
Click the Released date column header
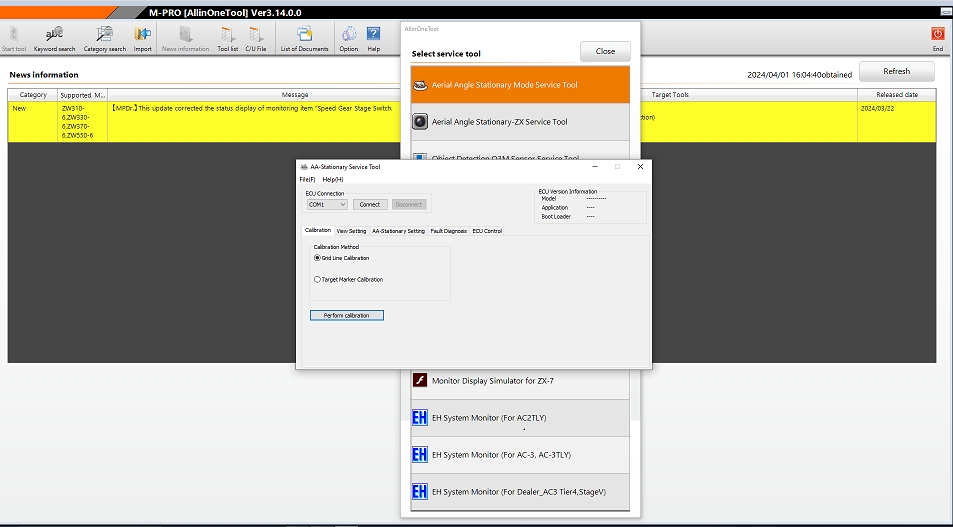[896, 95]
